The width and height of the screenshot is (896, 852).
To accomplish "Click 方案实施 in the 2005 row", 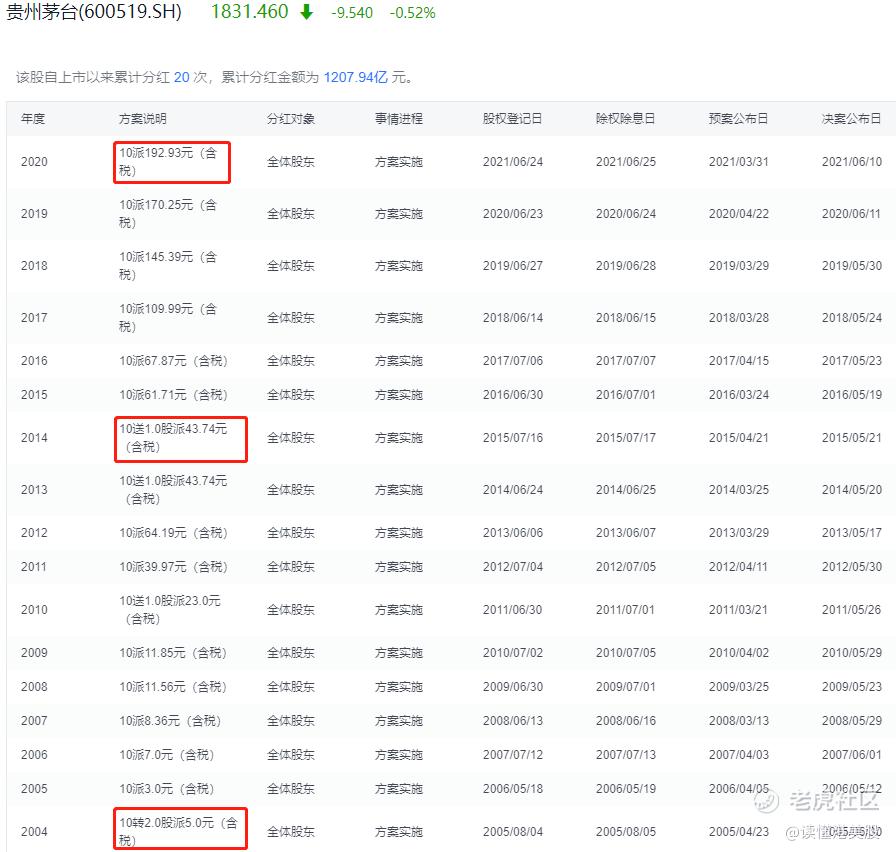I will coord(399,789).
